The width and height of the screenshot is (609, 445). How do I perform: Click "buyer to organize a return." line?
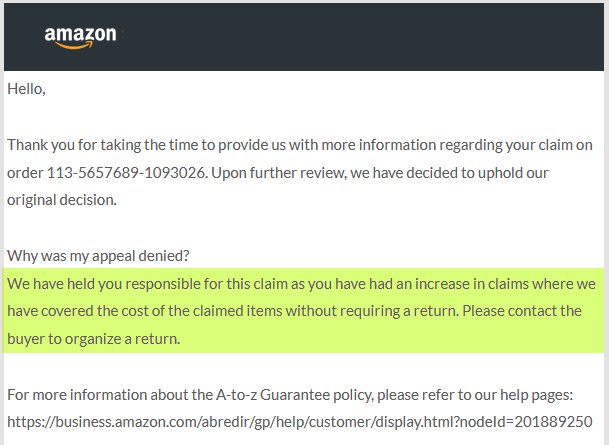pyautogui.click(x=94, y=339)
